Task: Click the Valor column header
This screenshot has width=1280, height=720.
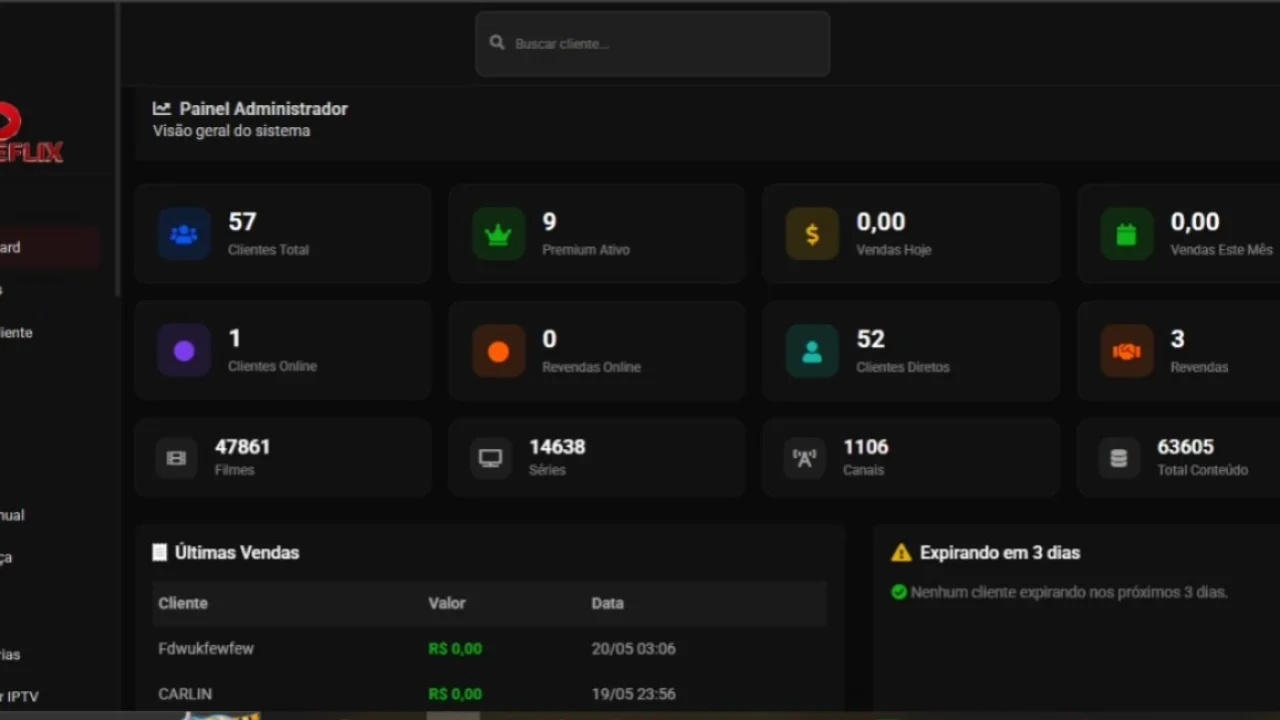Action: click(x=447, y=603)
